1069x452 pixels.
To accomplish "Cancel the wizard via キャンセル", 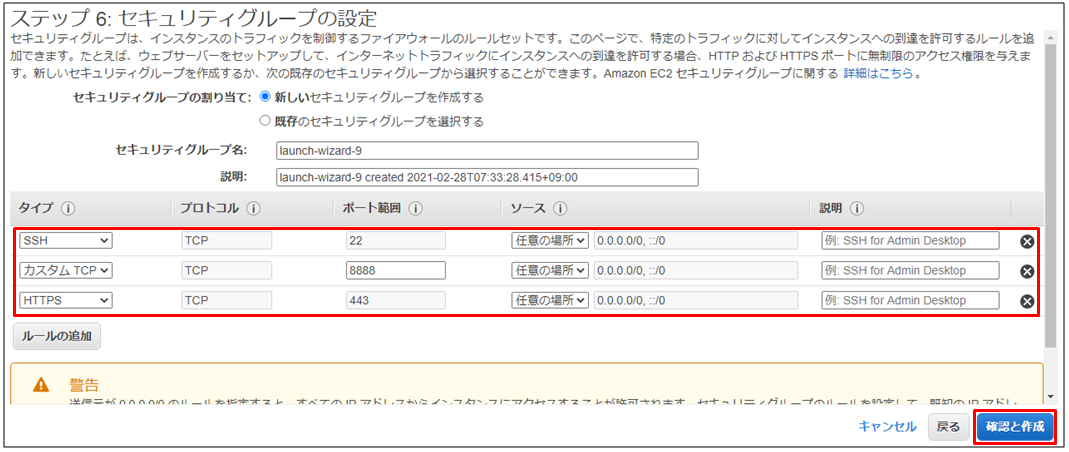I will 887,427.
